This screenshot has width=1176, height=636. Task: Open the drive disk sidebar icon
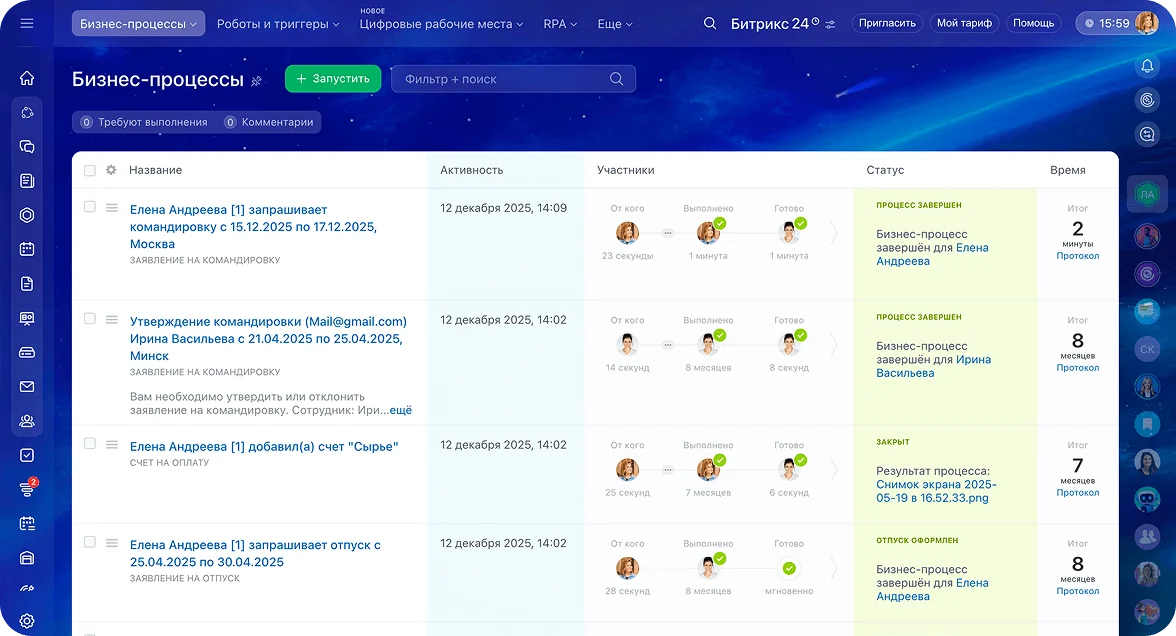[x=27, y=352]
